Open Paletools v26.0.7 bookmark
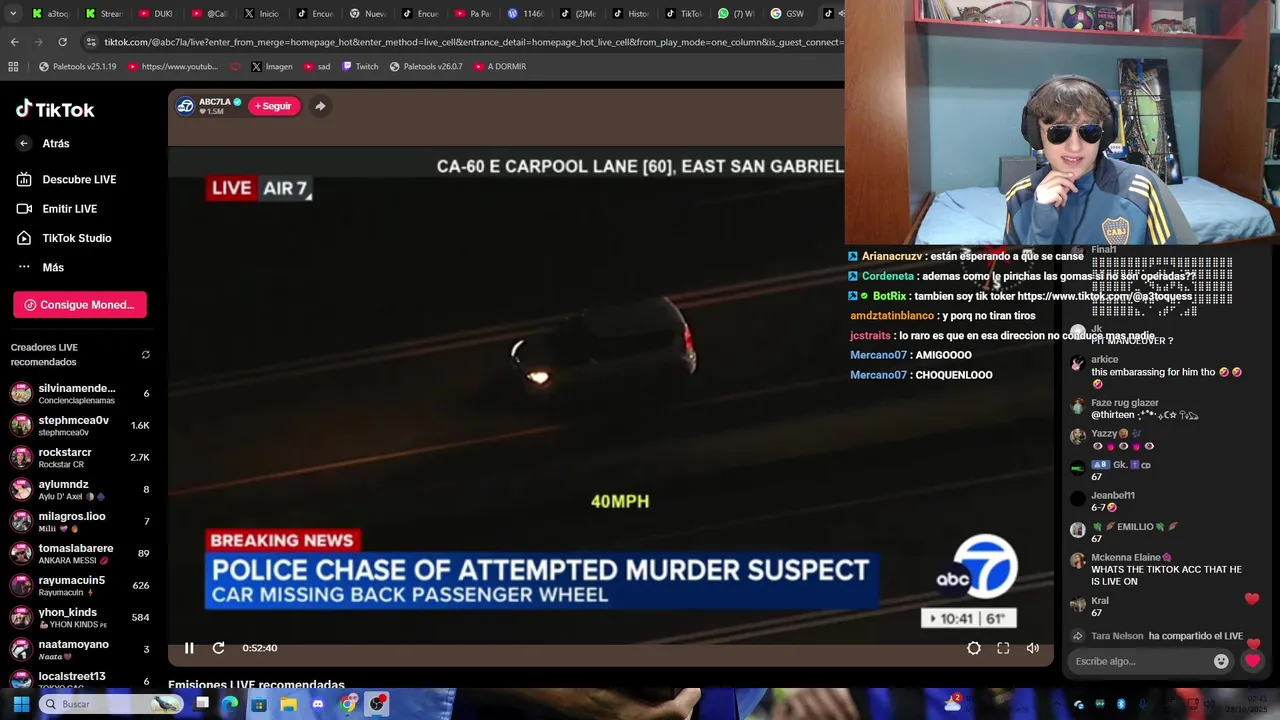Image resolution: width=1280 pixels, height=720 pixels. point(426,67)
